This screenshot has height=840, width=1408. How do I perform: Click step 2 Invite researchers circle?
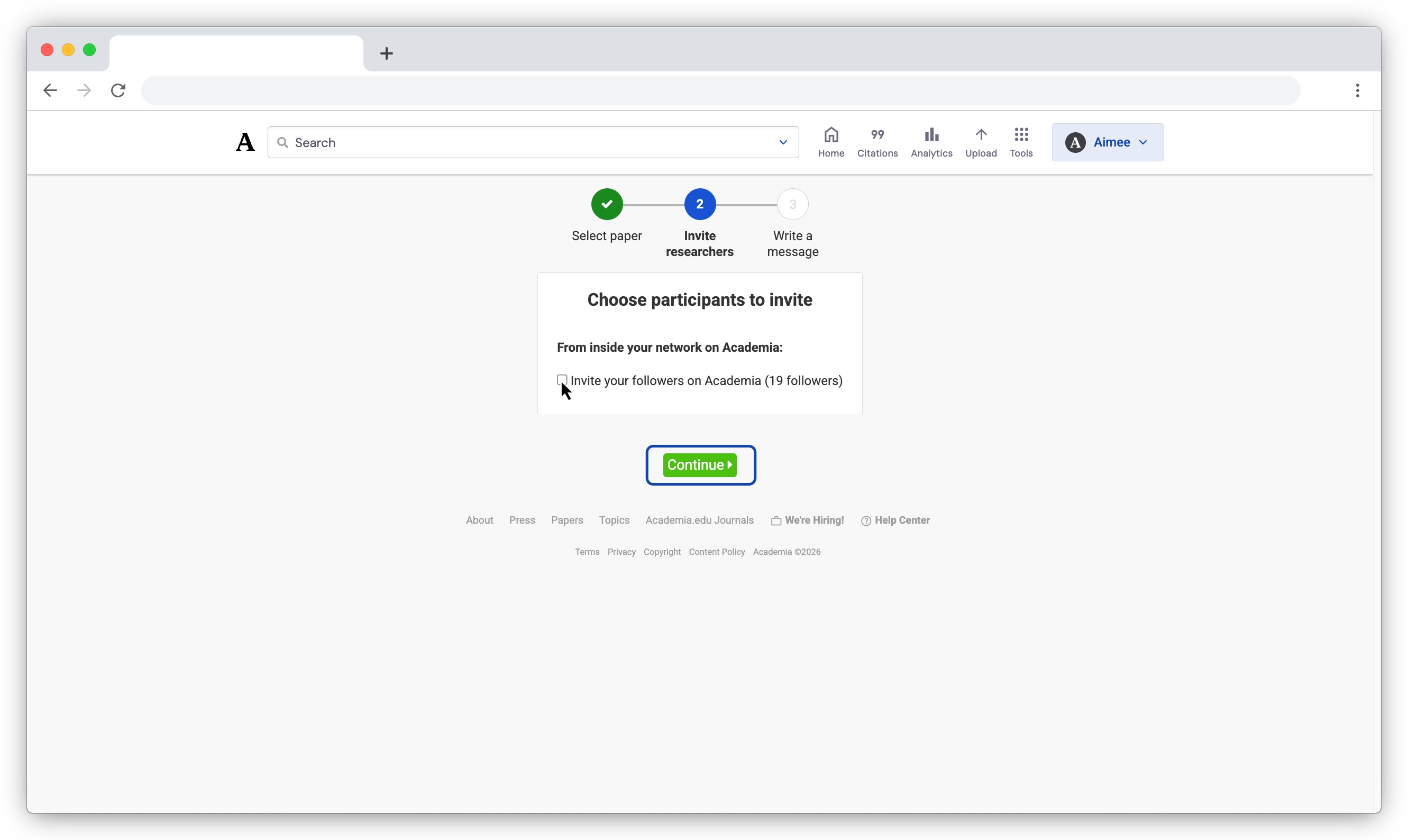699,204
